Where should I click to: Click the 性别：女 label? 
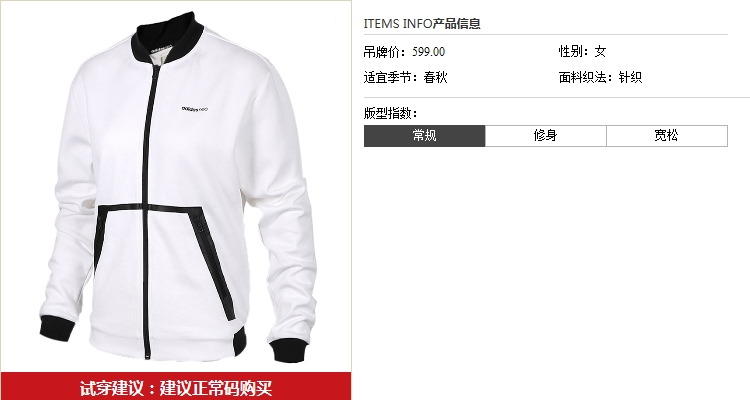(x=583, y=52)
